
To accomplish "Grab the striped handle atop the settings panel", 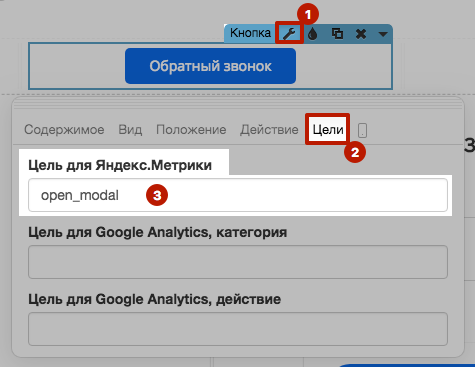I will [238, 104].
